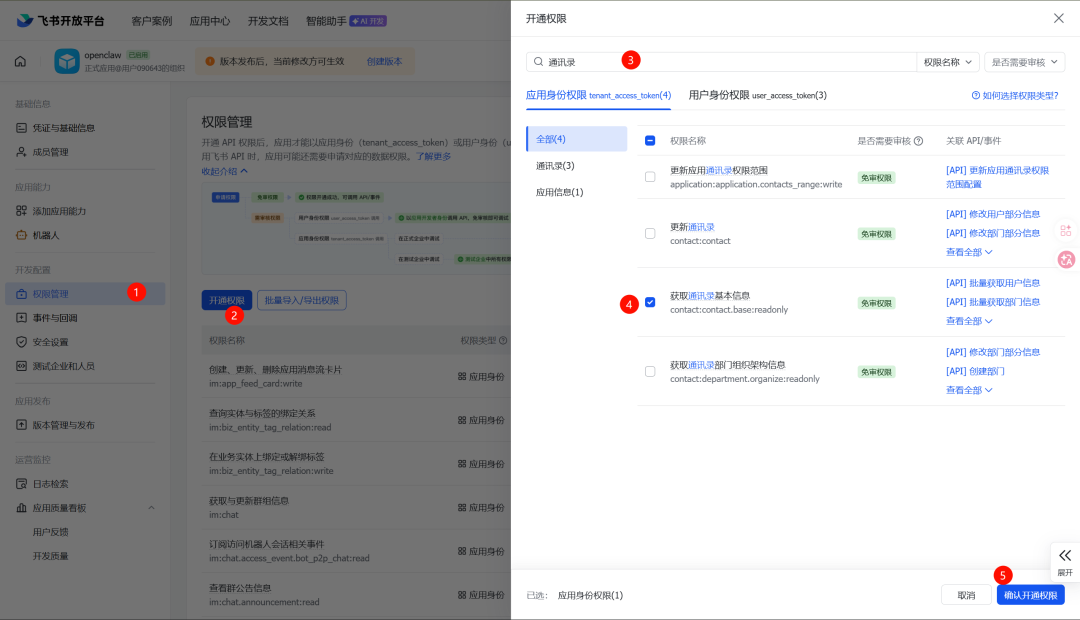
Task: Switch to the 用户身份权限 user_access_token tab
Action: point(758,96)
